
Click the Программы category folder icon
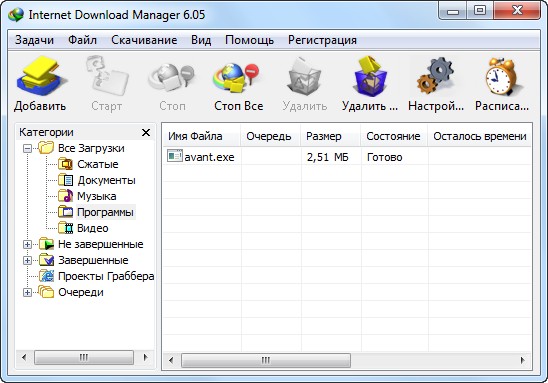[x=65, y=212]
